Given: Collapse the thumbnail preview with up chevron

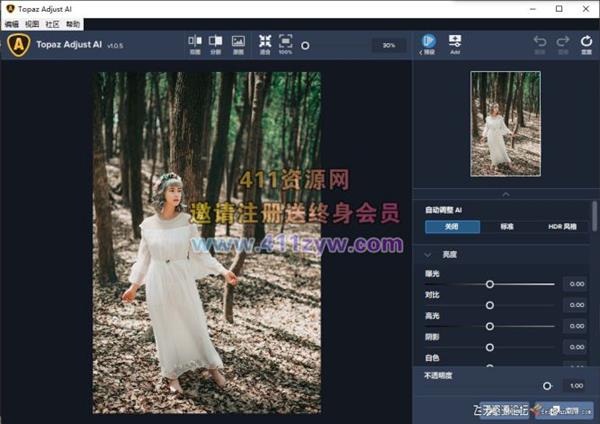Looking at the screenshot, I should [x=505, y=193].
